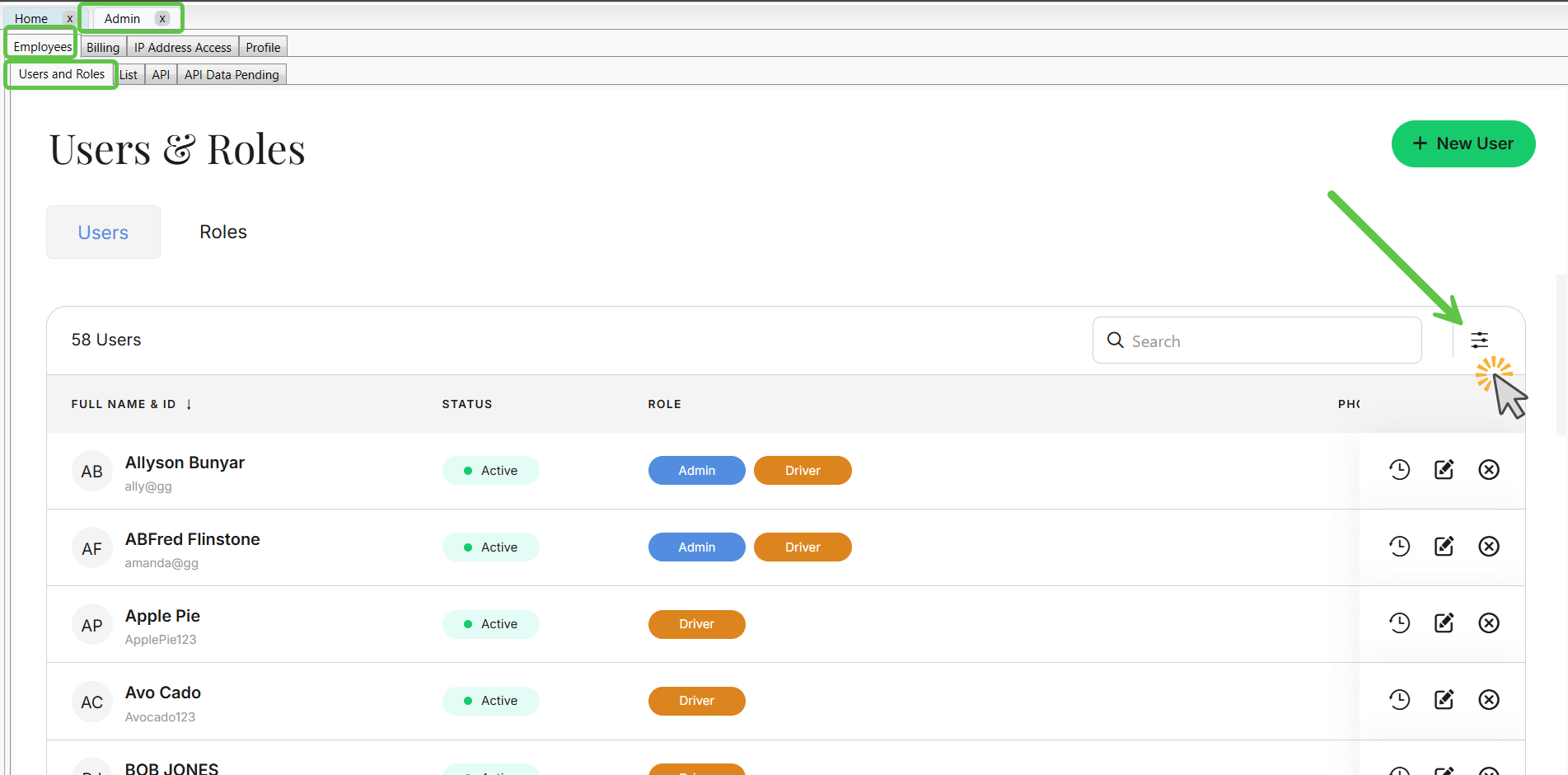
Task: Open the Billing tab
Action: point(103,48)
